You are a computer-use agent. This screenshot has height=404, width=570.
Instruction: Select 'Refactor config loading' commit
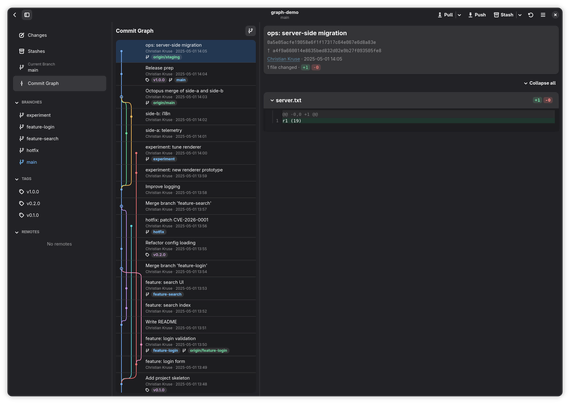point(186,249)
